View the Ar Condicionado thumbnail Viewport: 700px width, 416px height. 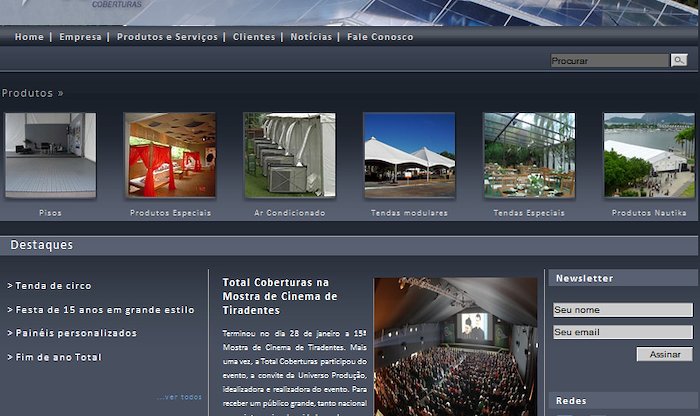pos(290,155)
